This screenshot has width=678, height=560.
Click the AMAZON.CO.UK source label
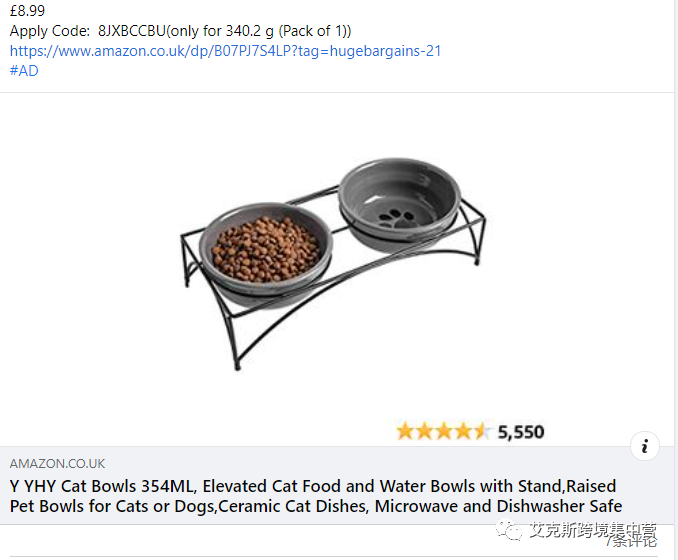coord(57,464)
